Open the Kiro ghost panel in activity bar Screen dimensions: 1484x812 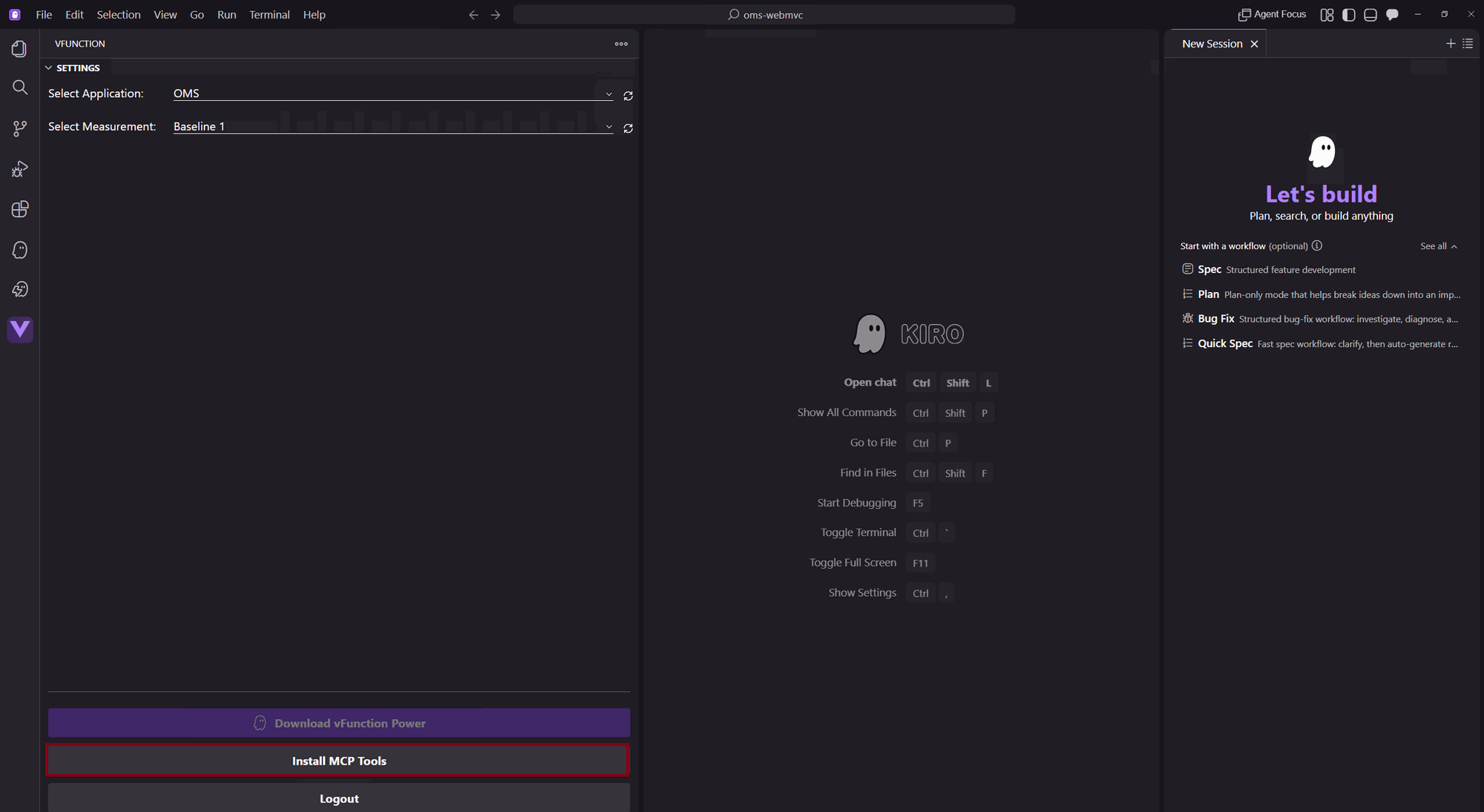[x=20, y=250]
